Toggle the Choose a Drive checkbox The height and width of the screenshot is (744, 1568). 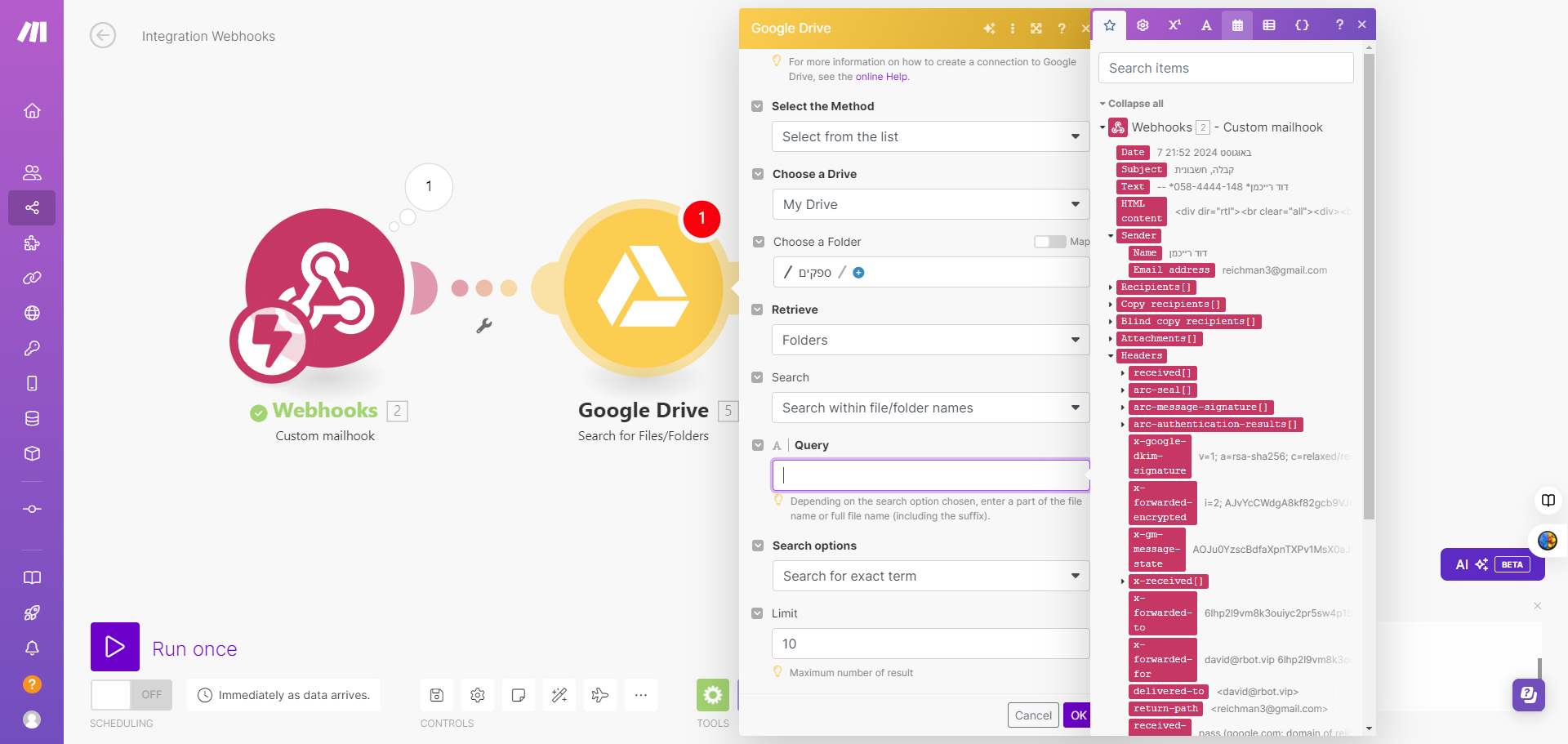pos(758,174)
